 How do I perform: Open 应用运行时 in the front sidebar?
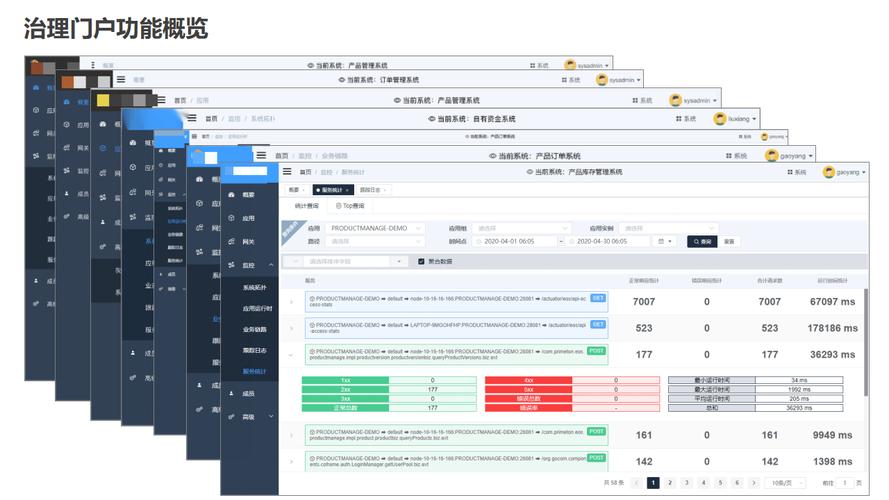(257, 308)
